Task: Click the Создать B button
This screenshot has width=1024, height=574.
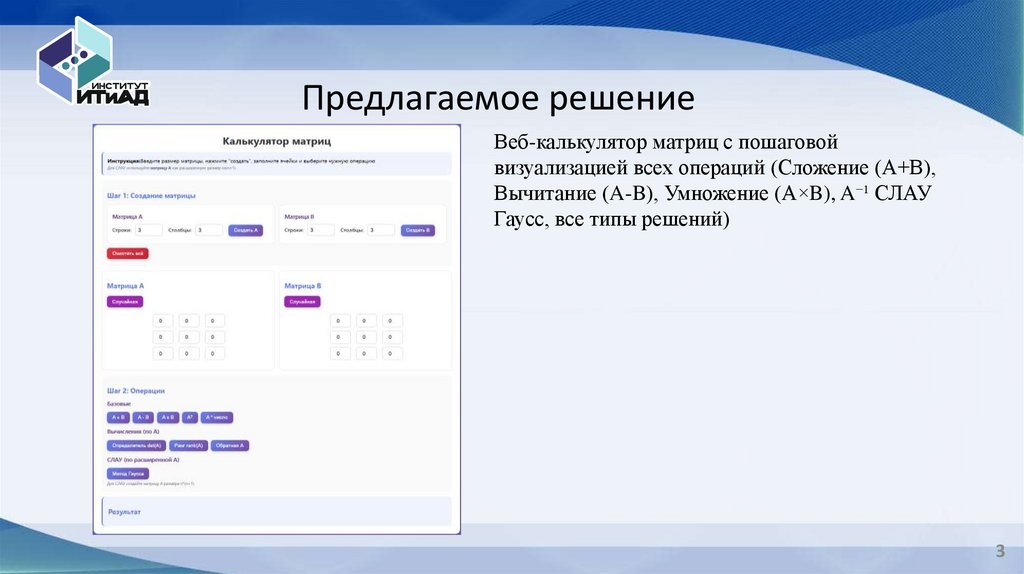Action: 418,231
